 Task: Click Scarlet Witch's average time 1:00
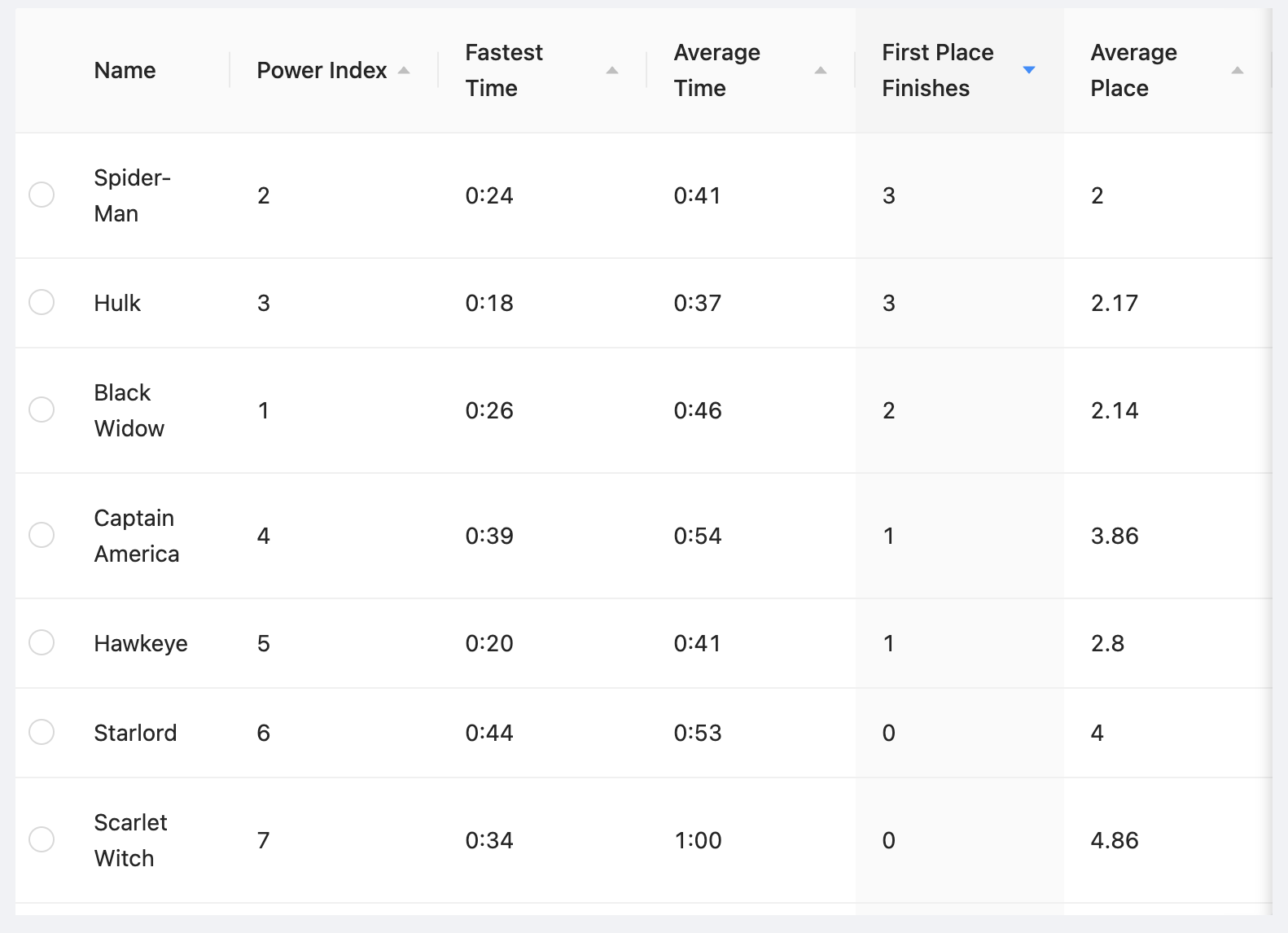pos(698,840)
